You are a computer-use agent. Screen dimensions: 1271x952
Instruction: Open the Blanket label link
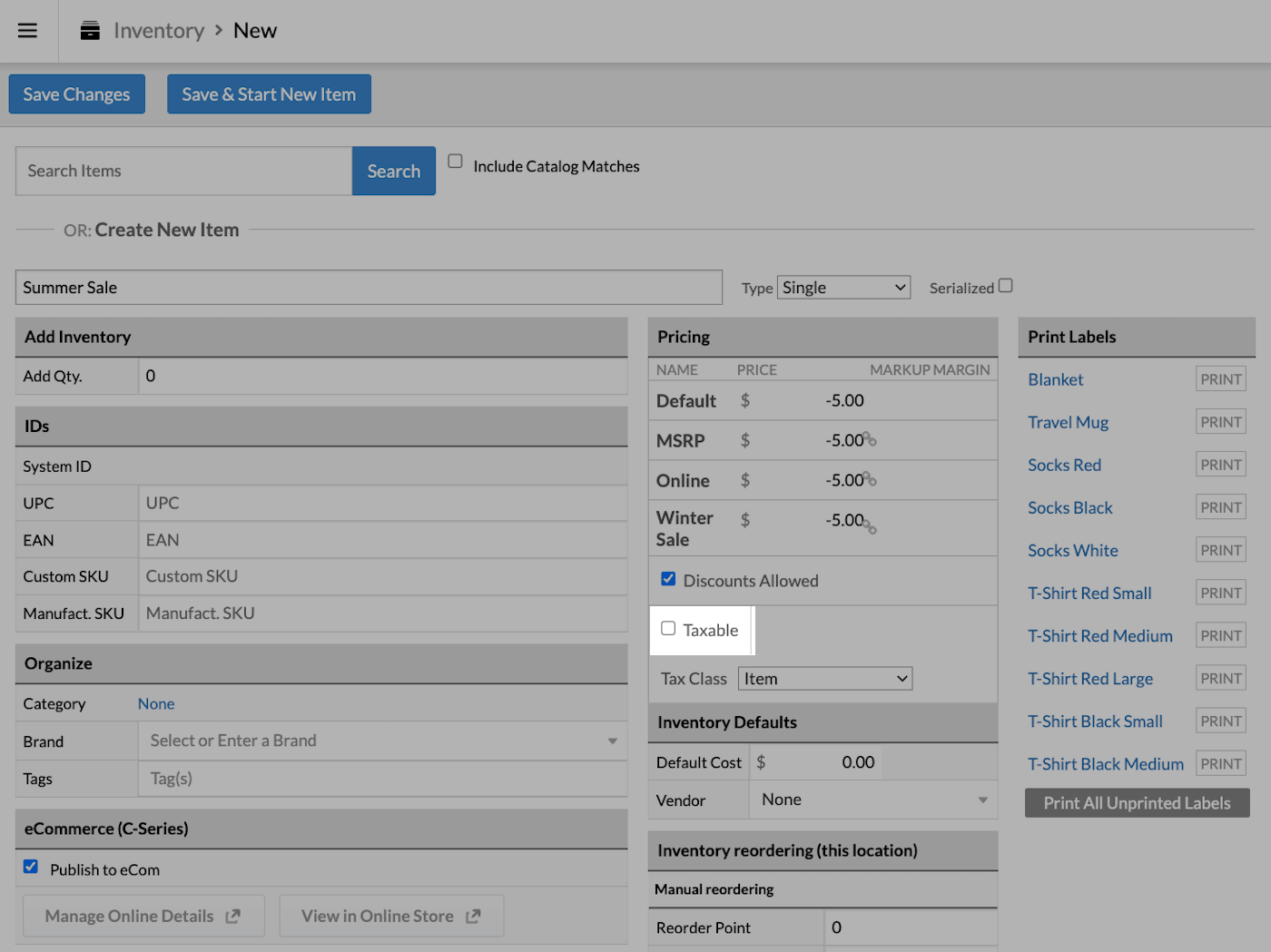(x=1056, y=380)
